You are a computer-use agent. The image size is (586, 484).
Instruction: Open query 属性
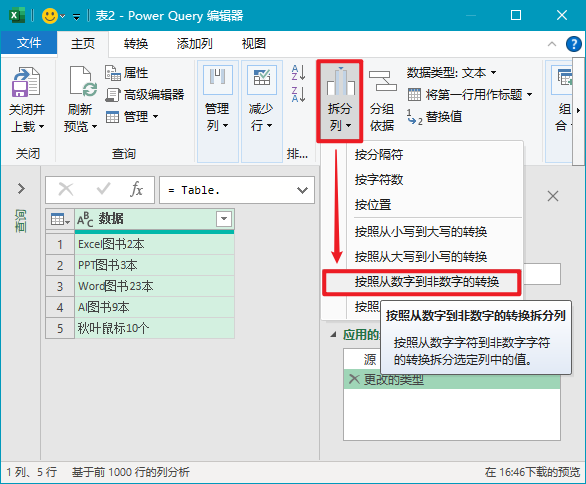pos(127,73)
